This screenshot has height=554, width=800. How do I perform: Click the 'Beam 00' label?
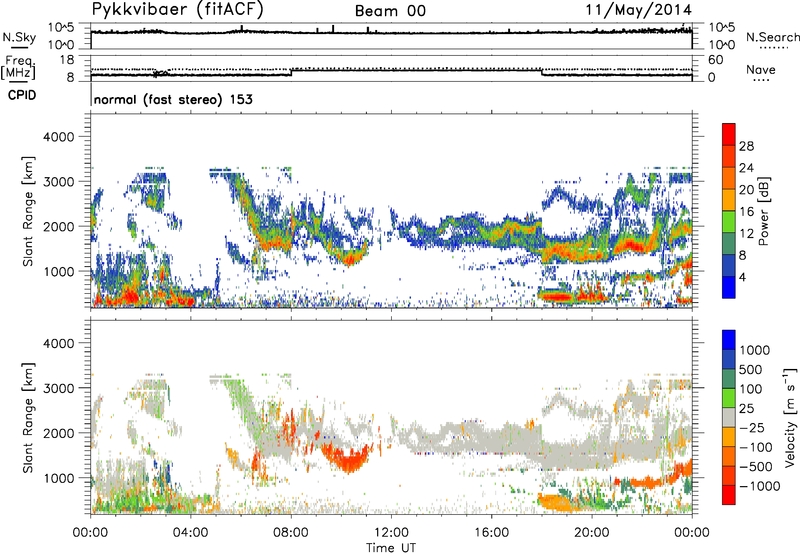[390, 11]
